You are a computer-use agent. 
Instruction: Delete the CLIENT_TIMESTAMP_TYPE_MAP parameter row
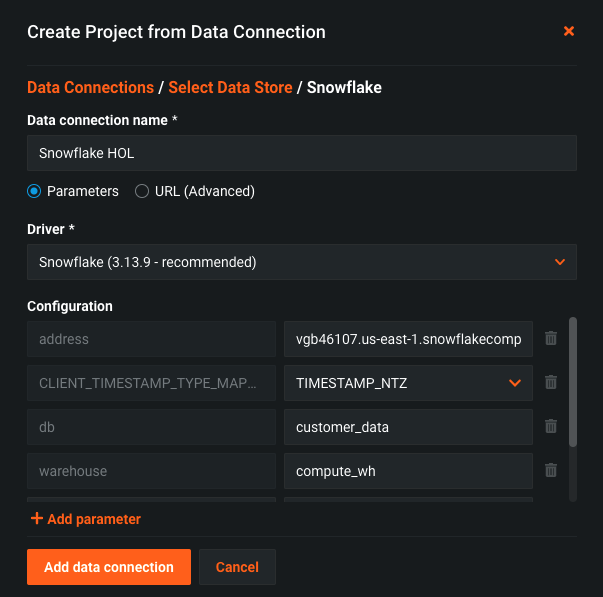point(551,382)
